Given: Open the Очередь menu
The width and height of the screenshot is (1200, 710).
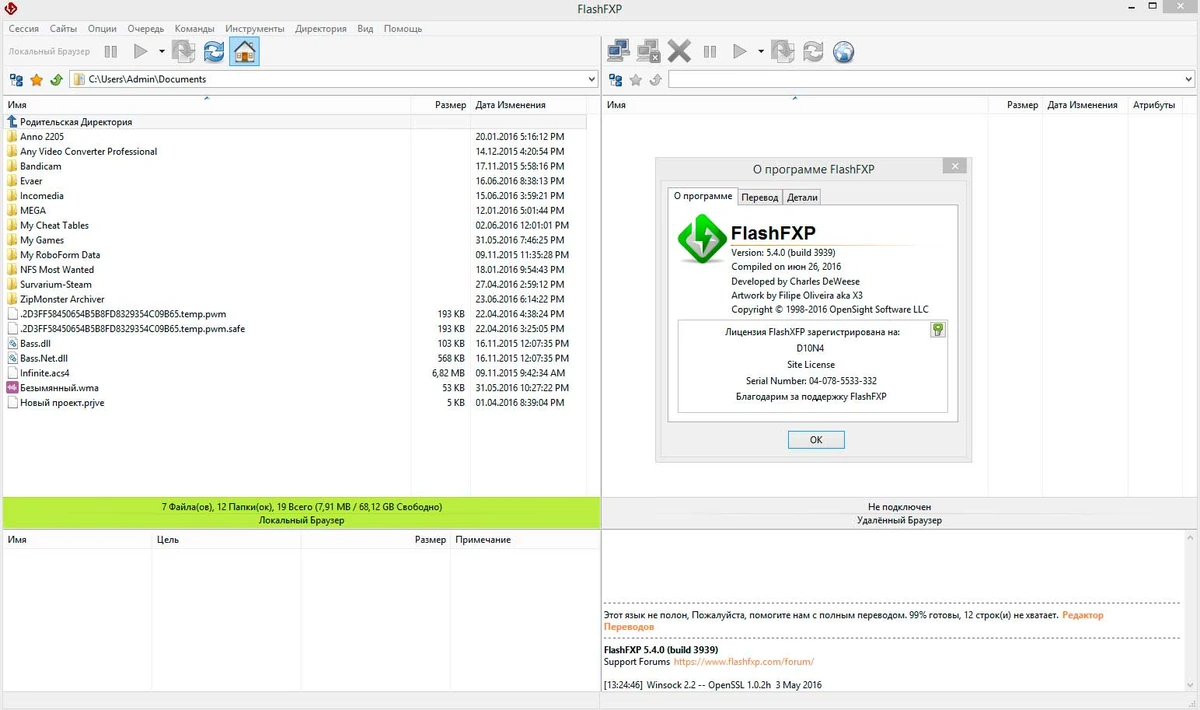Looking at the screenshot, I should coord(146,28).
